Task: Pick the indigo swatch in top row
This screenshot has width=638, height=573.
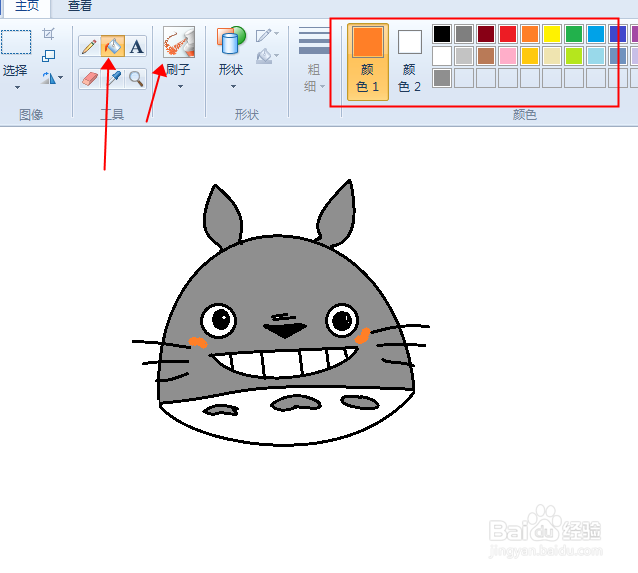Action: tap(618, 34)
